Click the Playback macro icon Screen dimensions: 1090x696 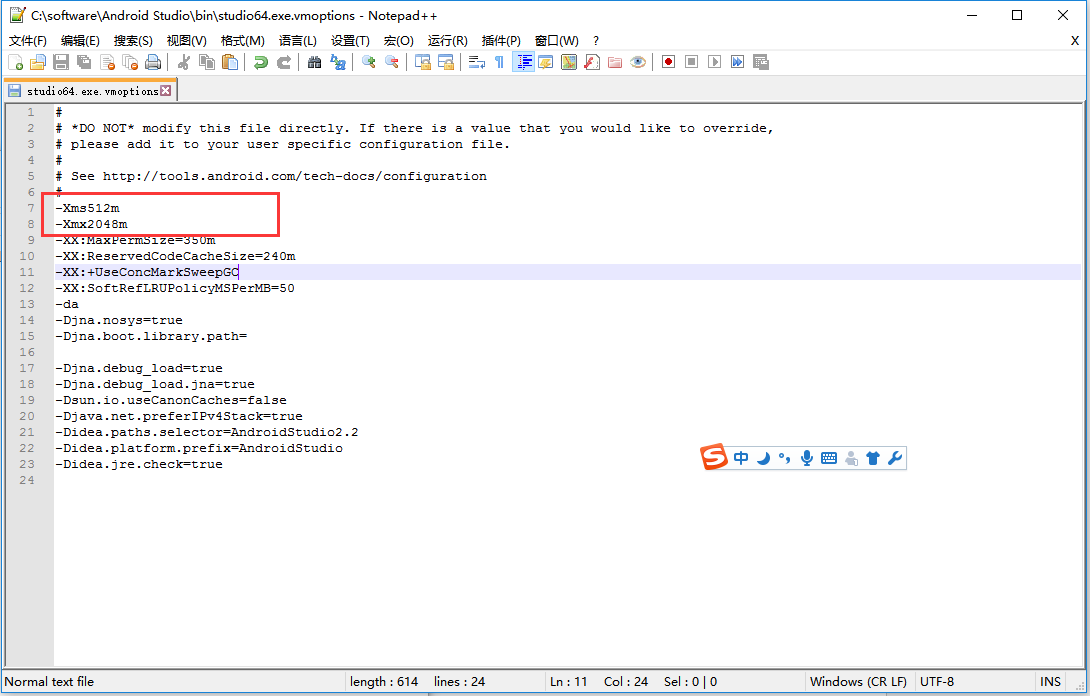pyautogui.click(x=715, y=63)
